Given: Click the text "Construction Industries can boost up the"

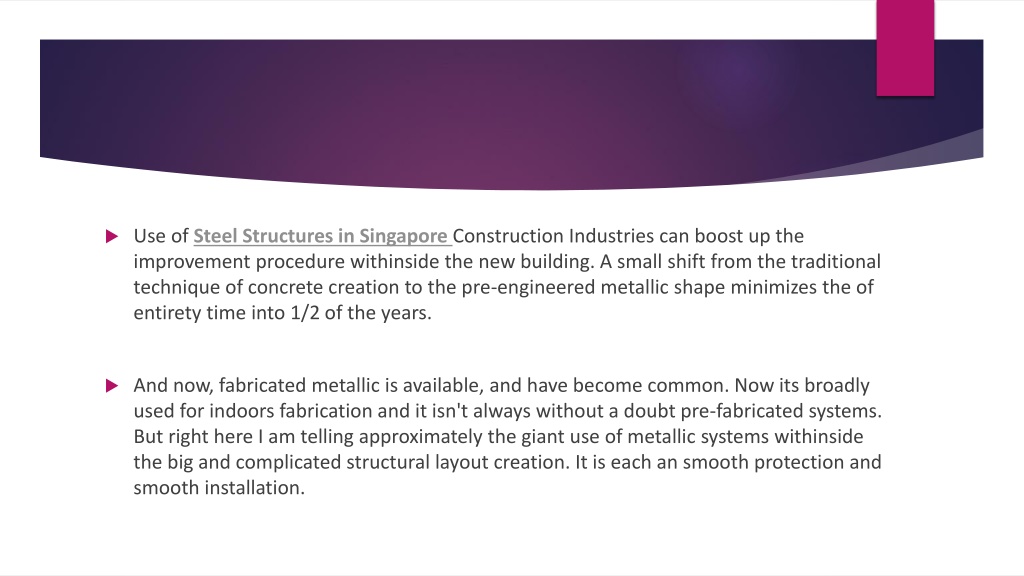Looking at the screenshot, I should pos(628,236).
